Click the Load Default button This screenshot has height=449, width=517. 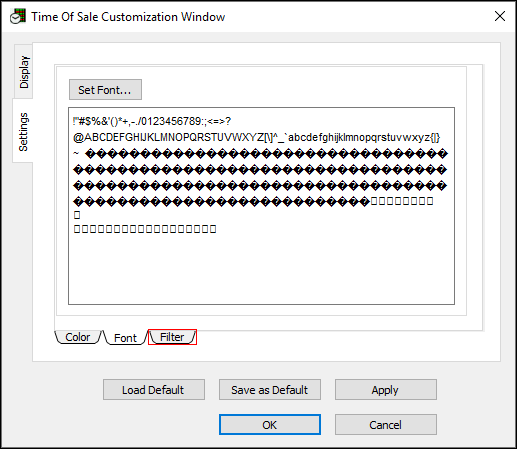coord(154,389)
